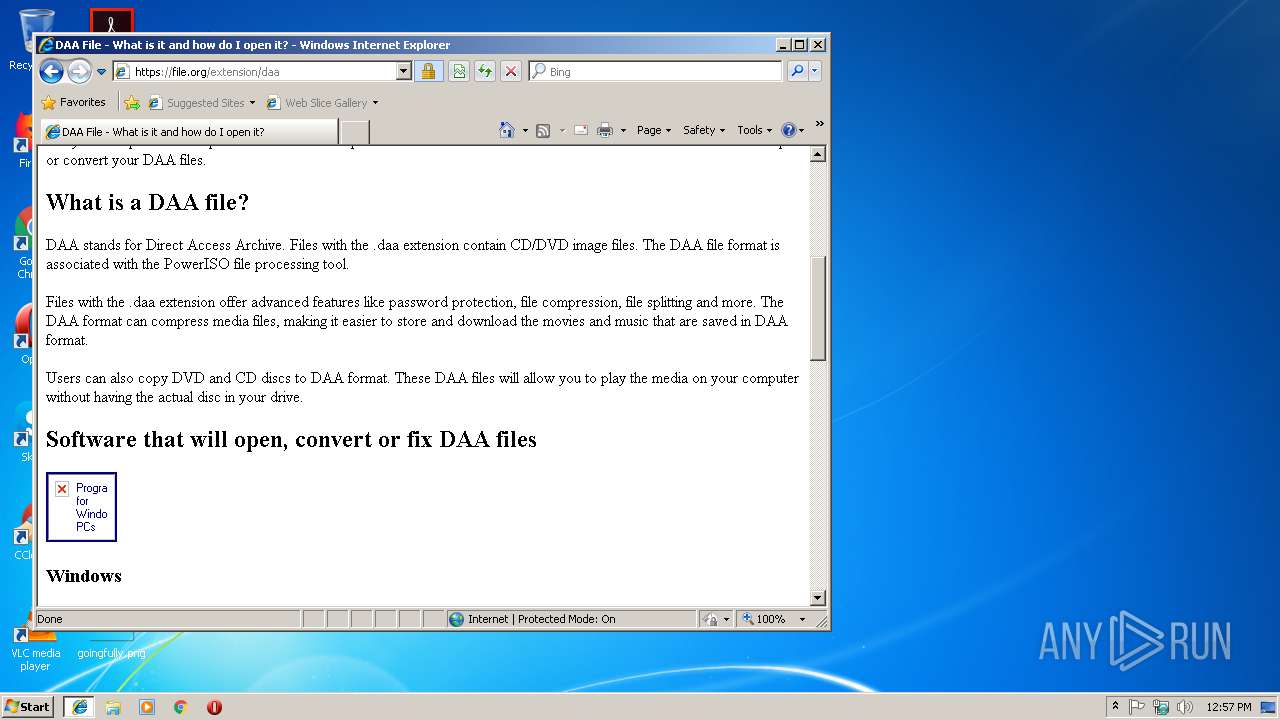Click the 12:57 PM clock
The width and height of the screenshot is (1280, 720).
point(1229,707)
